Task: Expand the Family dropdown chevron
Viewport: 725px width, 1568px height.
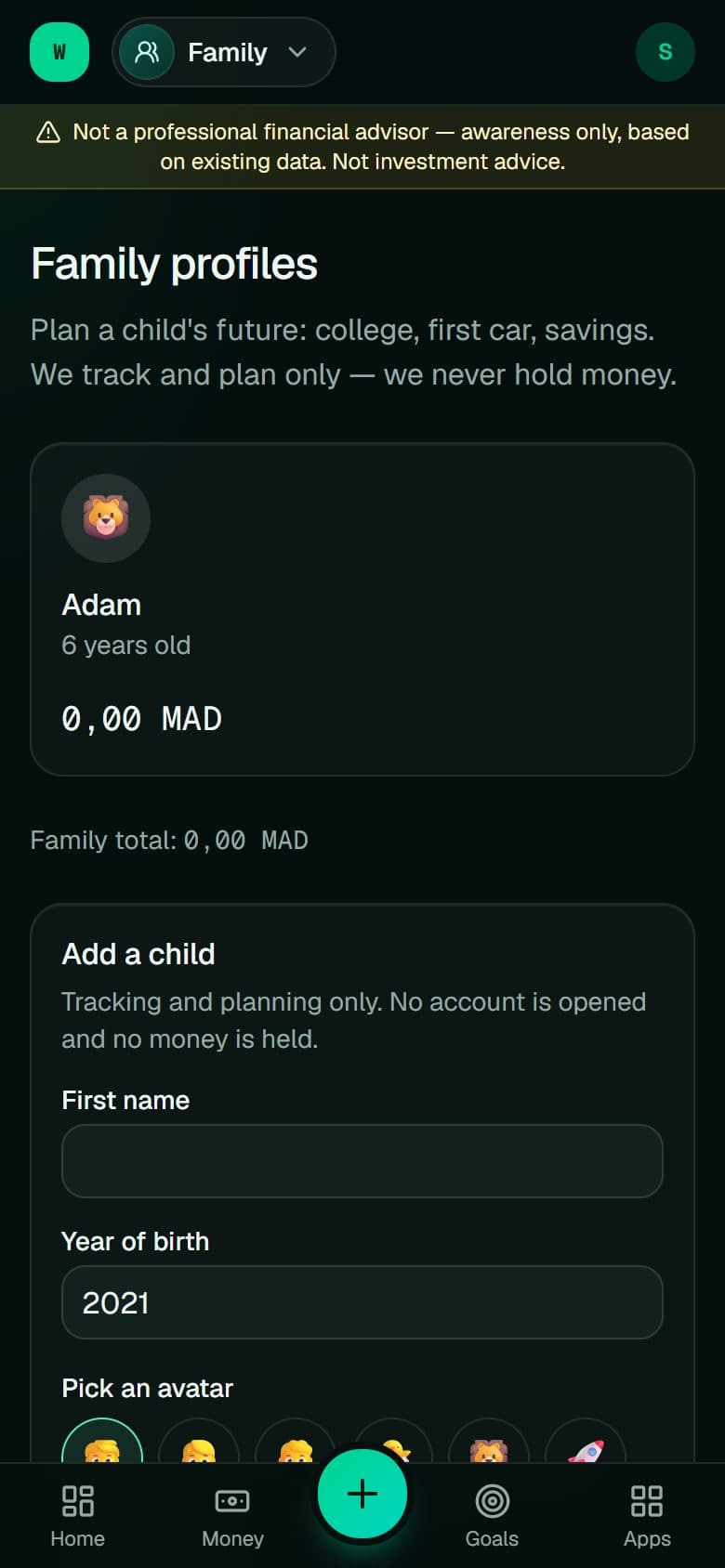Action: [297, 52]
